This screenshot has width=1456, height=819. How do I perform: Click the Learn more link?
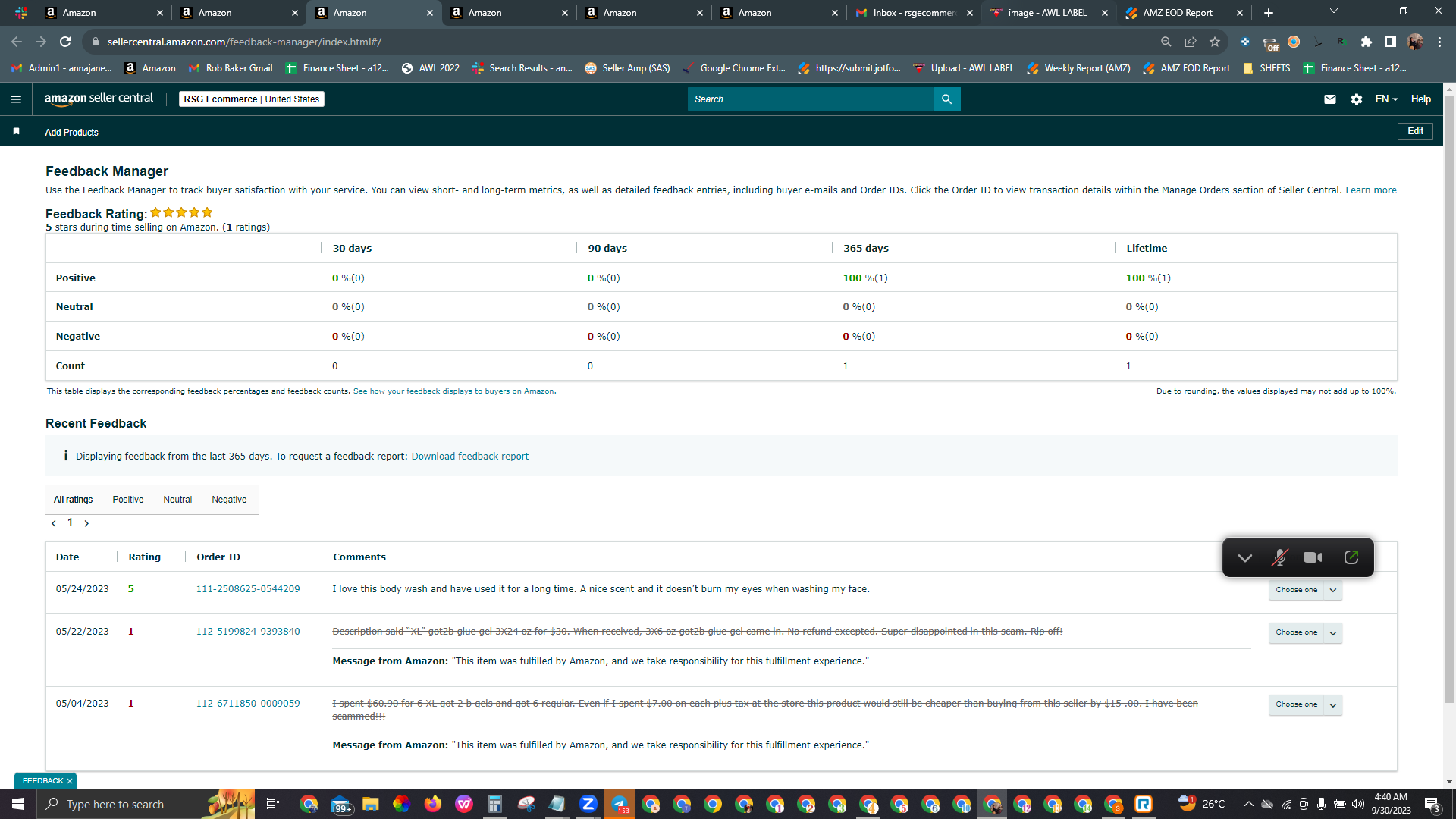(x=1371, y=190)
